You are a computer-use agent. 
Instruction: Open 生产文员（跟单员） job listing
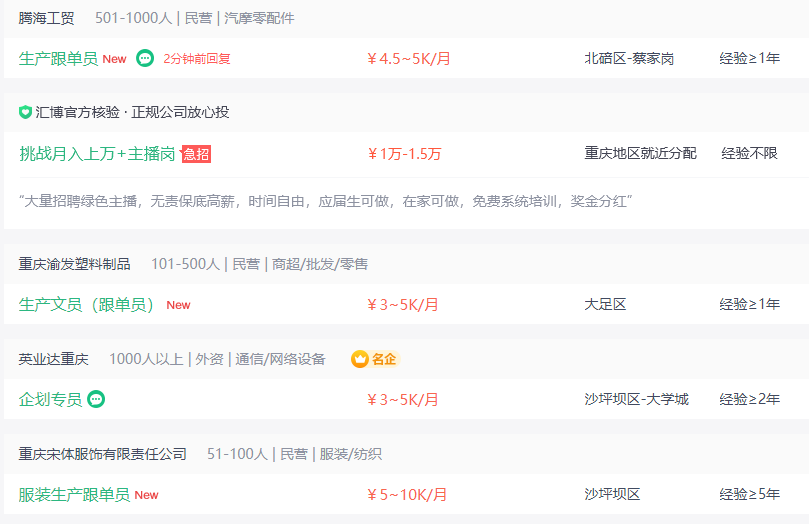(86, 305)
